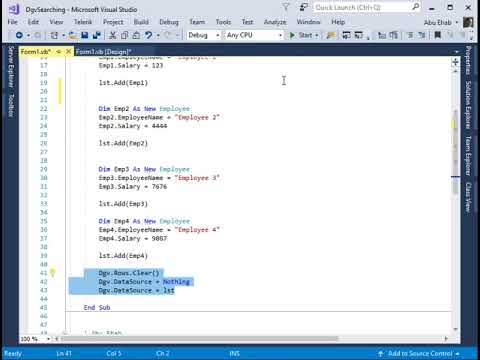Click the Navigate Backward toolbar icon
Screen dimensions: 480x360
19,35
